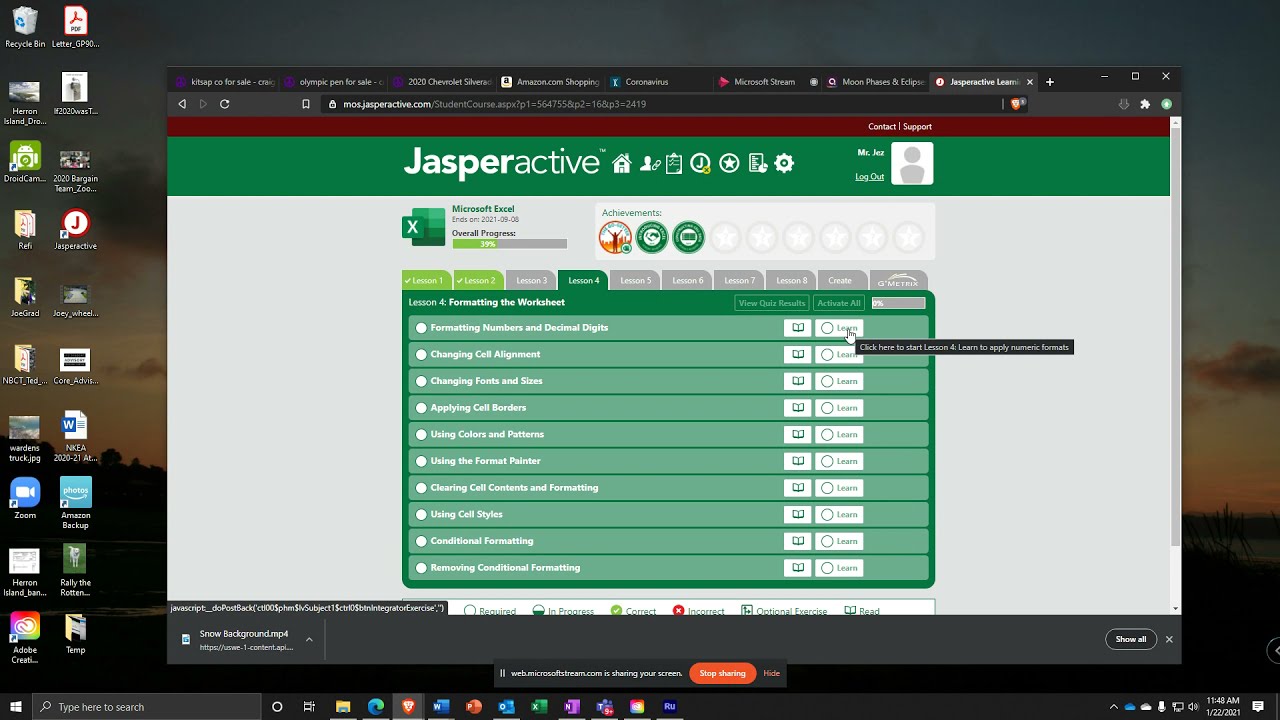Open the Create tab
This screenshot has height=720, width=1280.
(840, 280)
